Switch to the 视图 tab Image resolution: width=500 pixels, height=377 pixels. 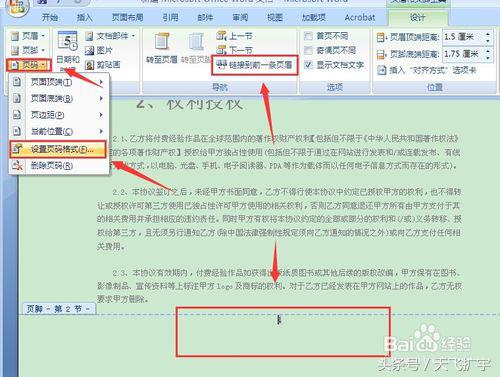click(275, 17)
